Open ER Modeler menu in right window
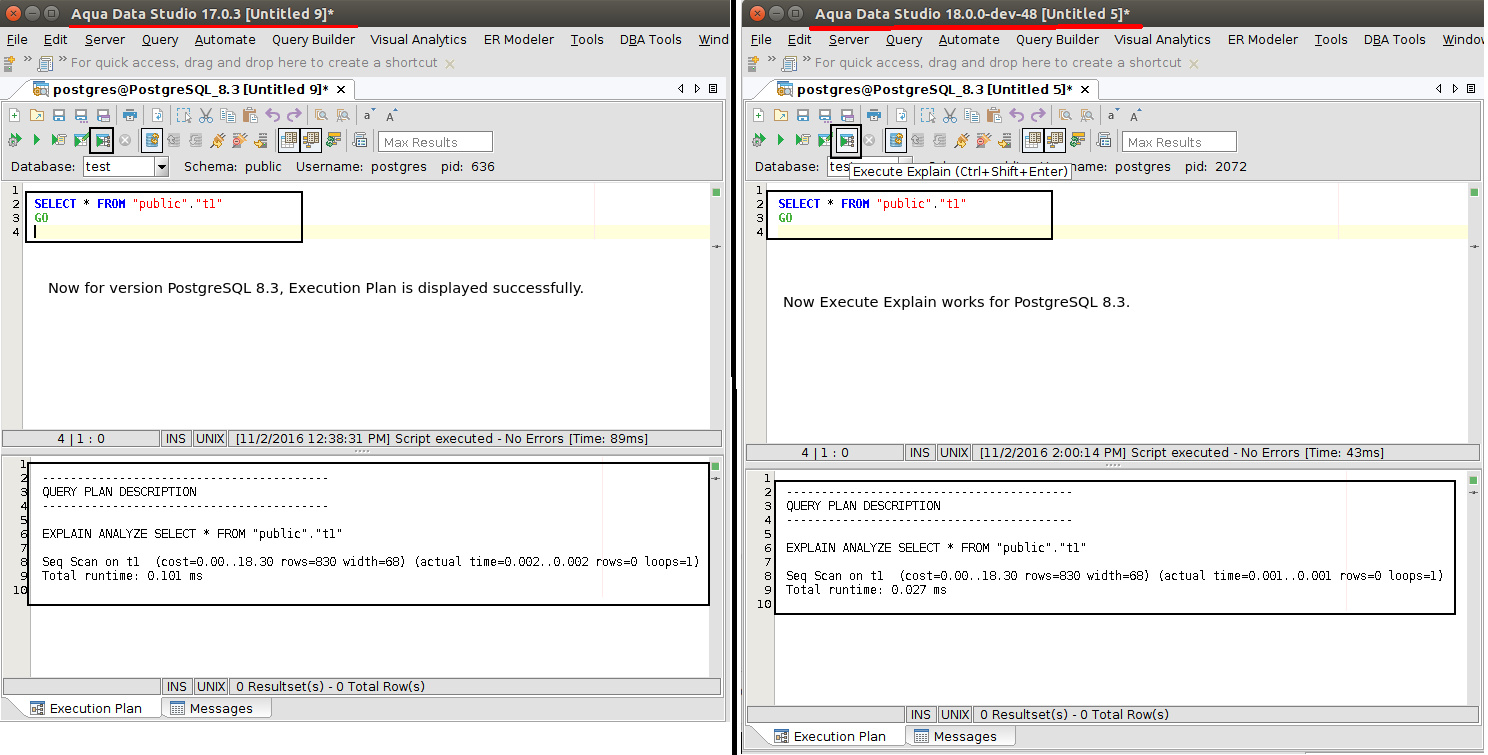This screenshot has height=755, width=1488. pyautogui.click(x=1262, y=40)
